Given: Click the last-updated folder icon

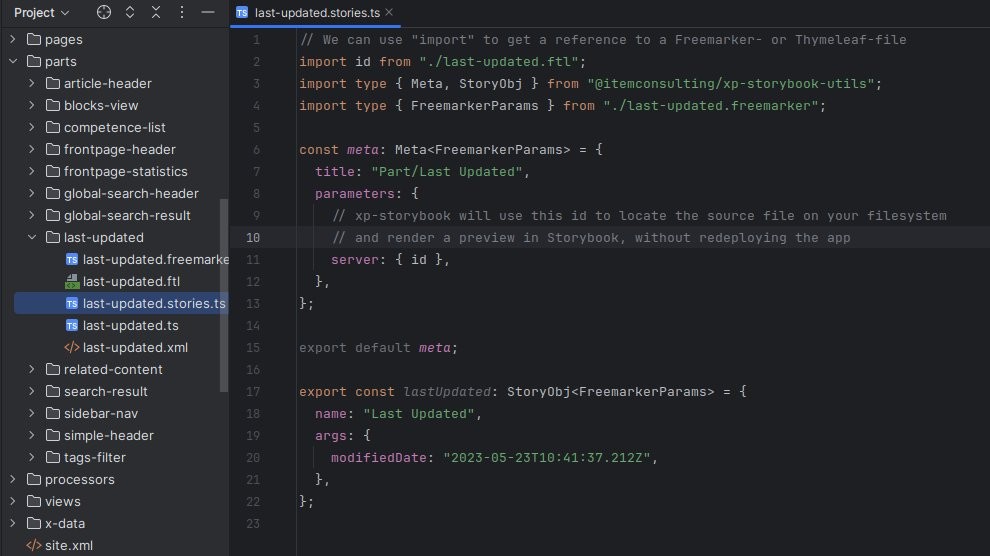Looking at the screenshot, I should [x=53, y=237].
